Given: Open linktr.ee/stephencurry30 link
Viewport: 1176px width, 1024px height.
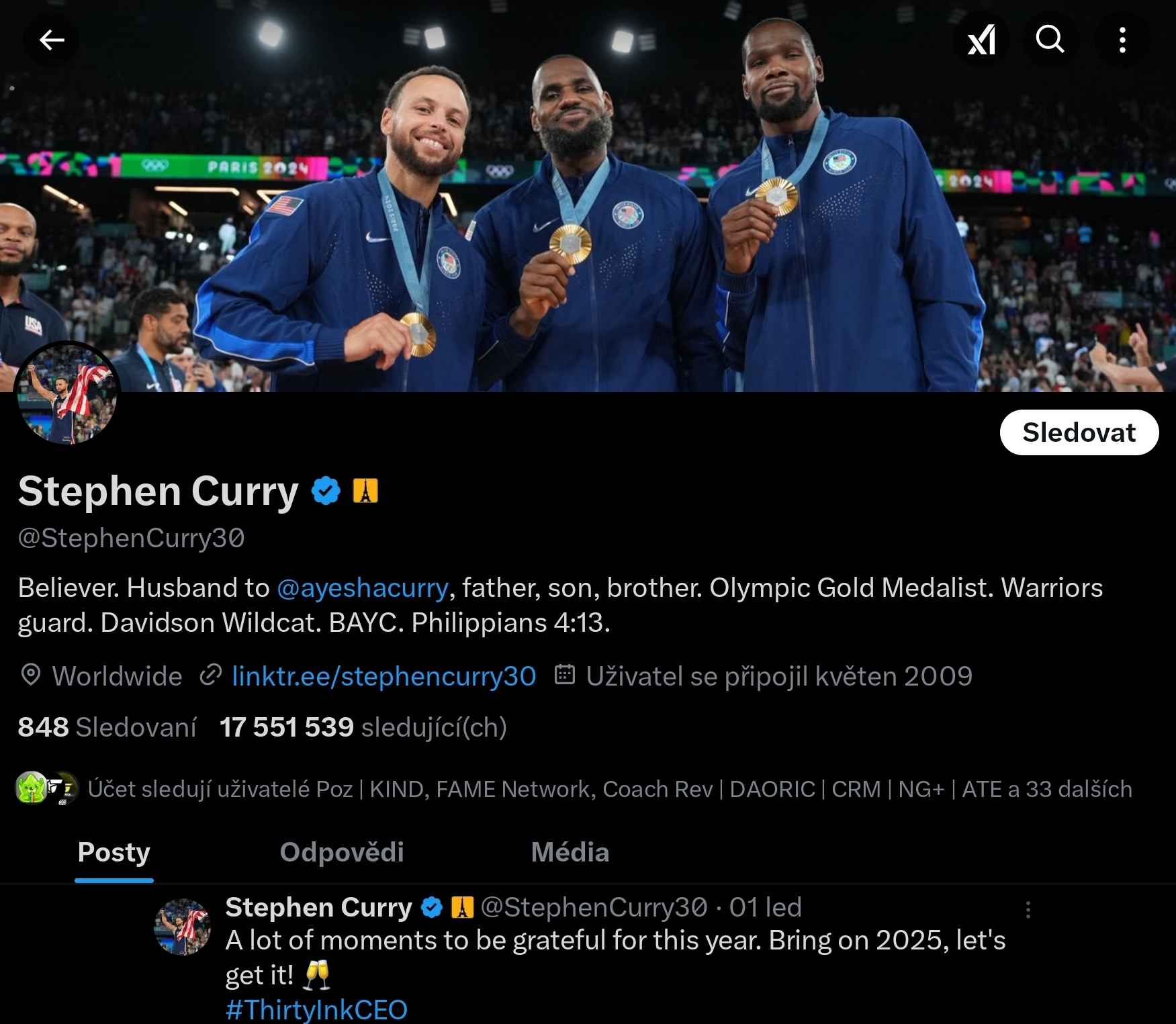Looking at the screenshot, I should tap(383, 676).
